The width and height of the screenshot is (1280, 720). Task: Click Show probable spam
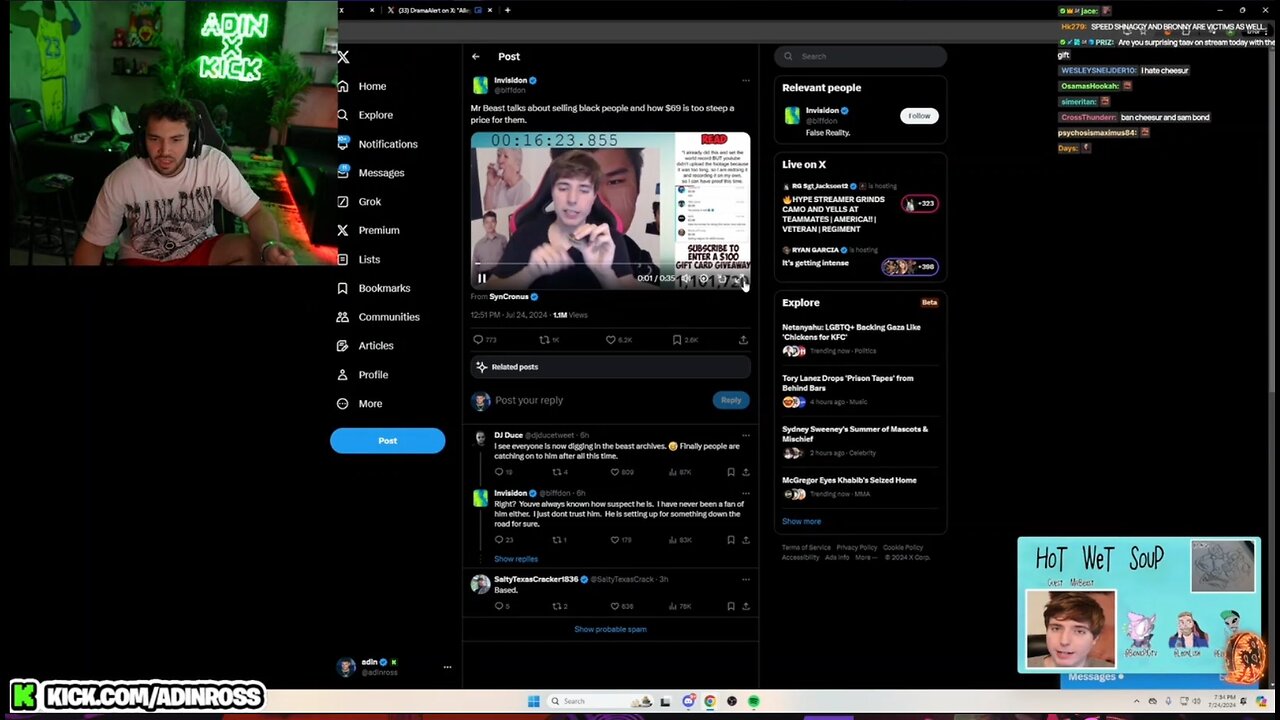pyautogui.click(x=610, y=629)
